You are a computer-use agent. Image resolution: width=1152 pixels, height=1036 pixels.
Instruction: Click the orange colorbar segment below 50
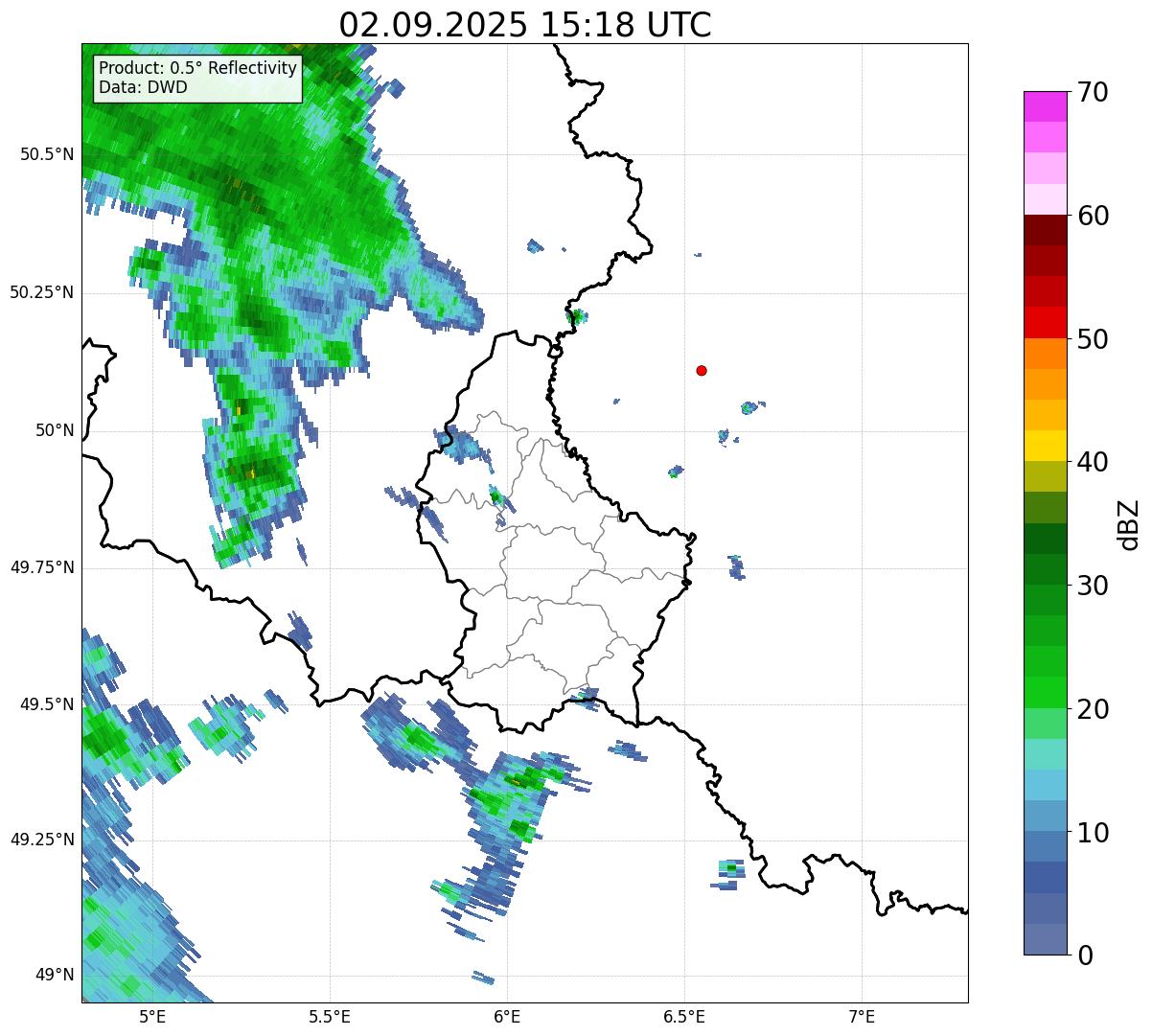click(x=1046, y=354)
